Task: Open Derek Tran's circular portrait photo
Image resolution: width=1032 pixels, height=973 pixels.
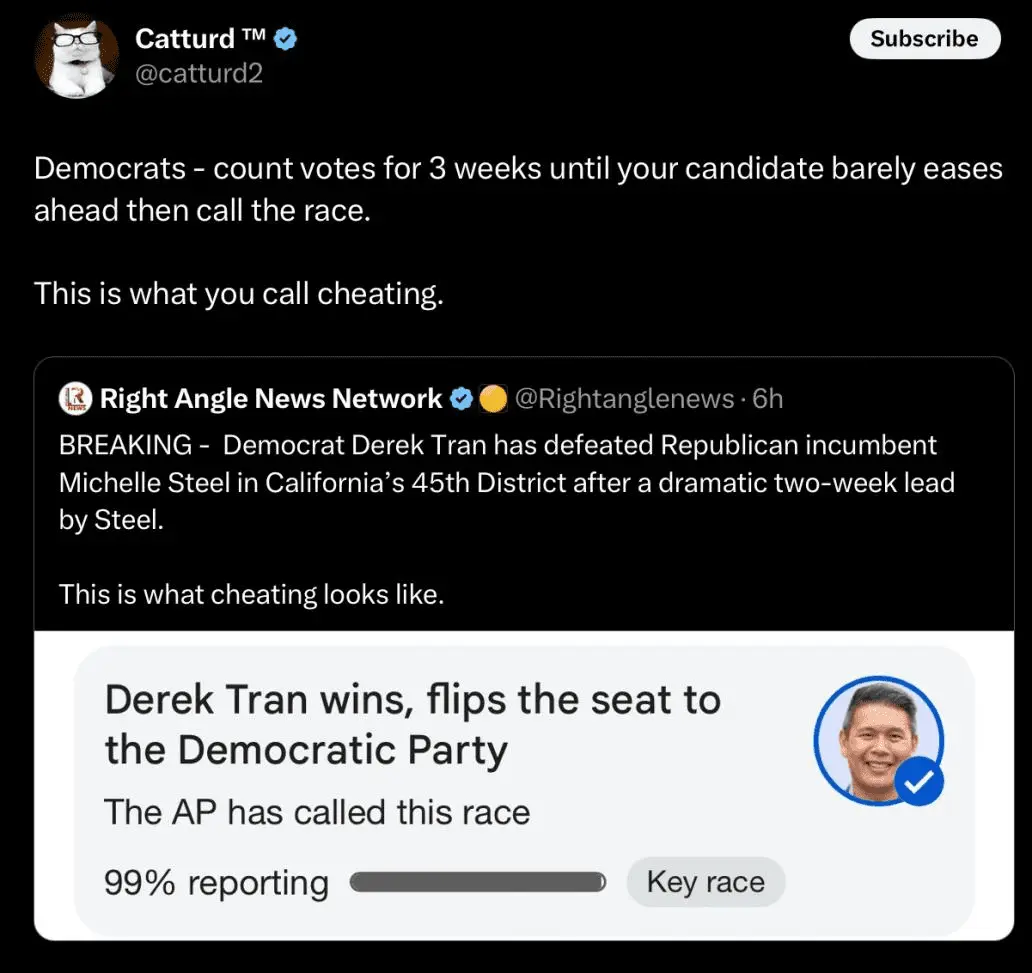Action: [875, 739]
